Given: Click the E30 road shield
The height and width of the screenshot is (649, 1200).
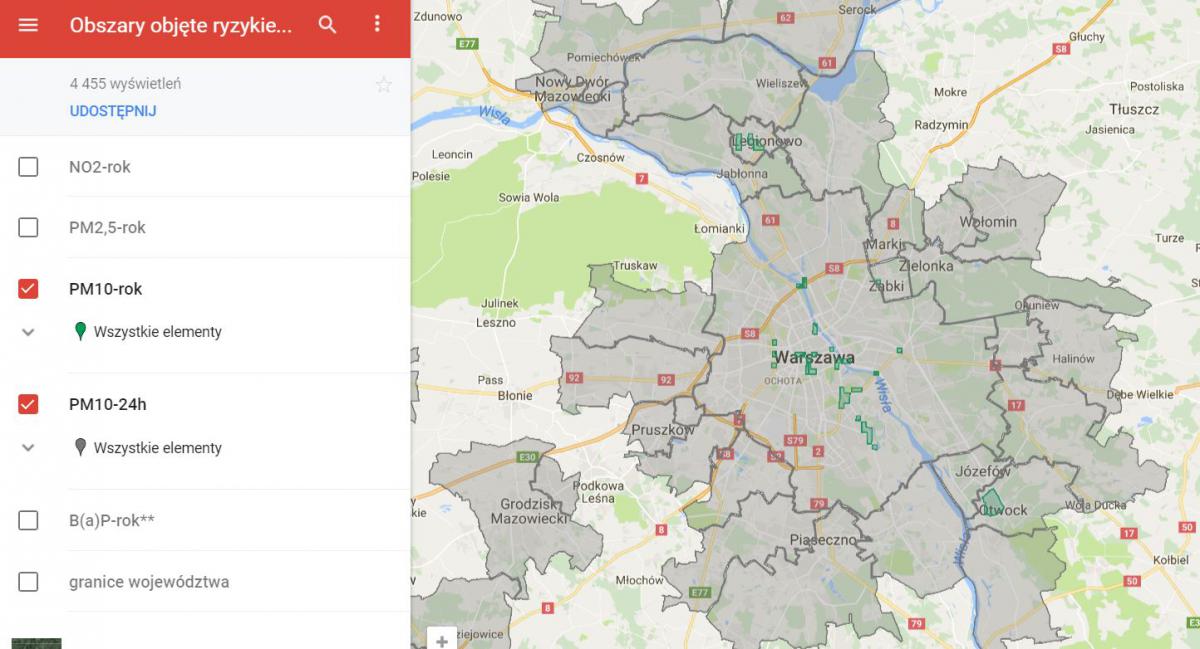Looking at the screenshot, I should point(527,457).
